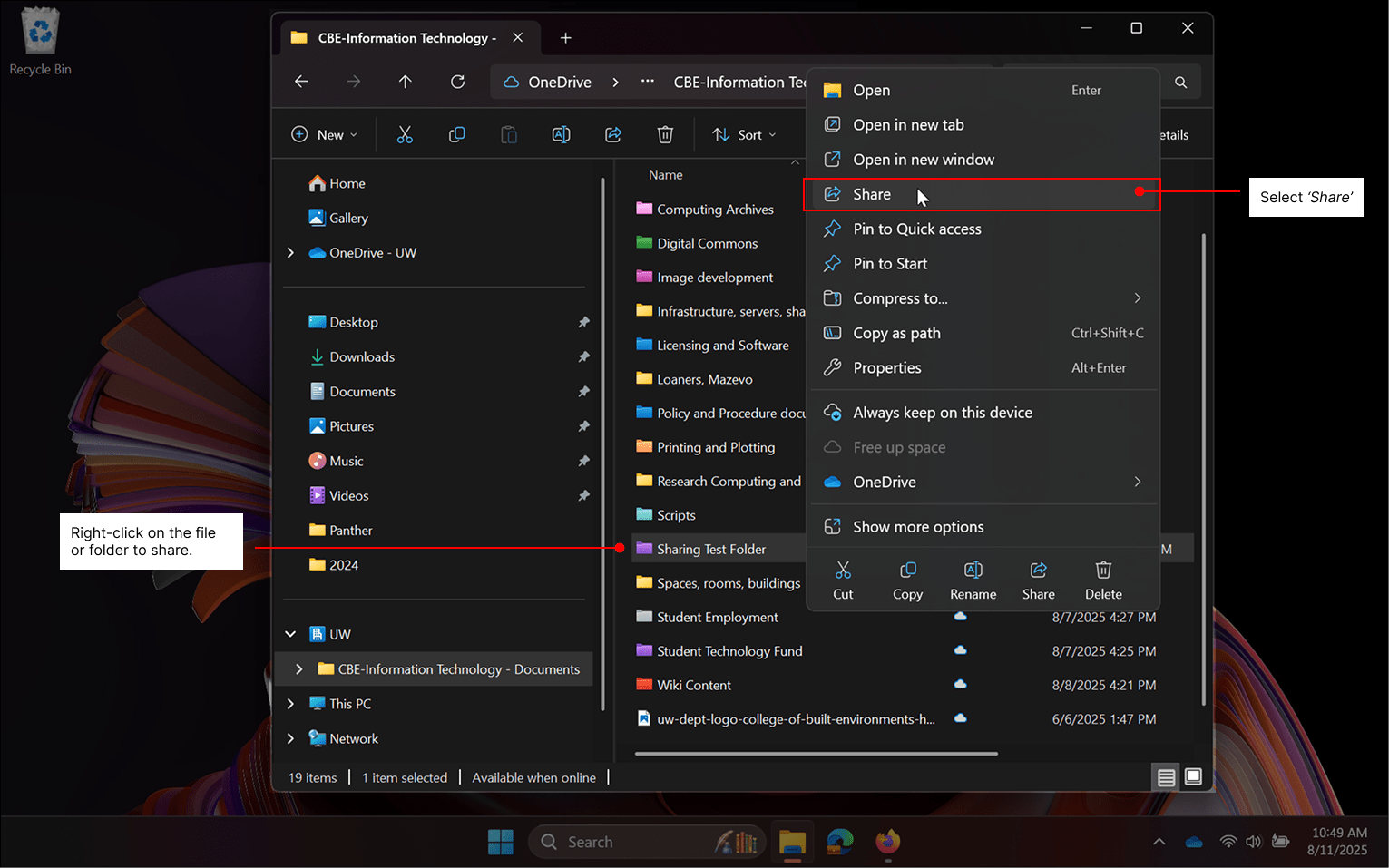Select the Rename icon in the context menu
The width and height of the screenshot is (1389, 868).
point(973,580)
